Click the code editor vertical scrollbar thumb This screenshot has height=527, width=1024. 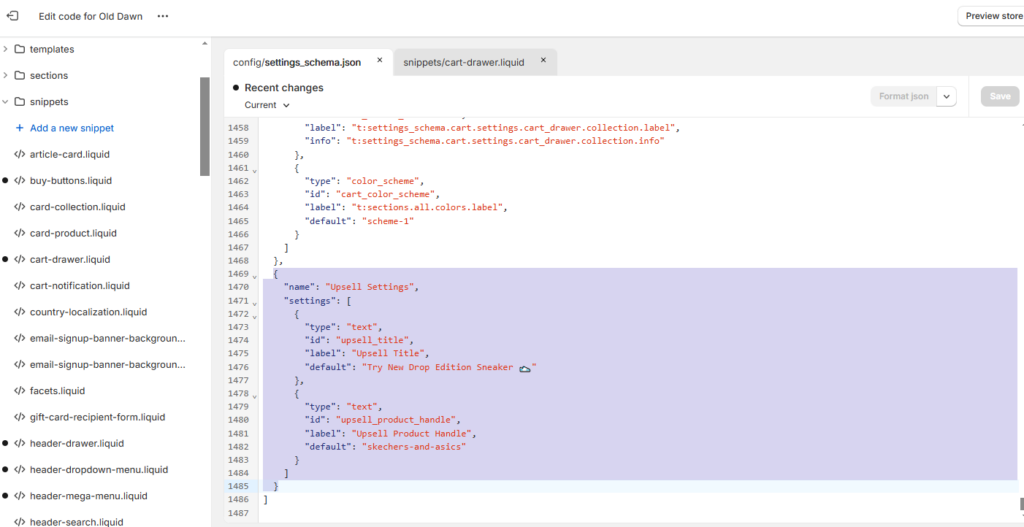pos(1021,503)
